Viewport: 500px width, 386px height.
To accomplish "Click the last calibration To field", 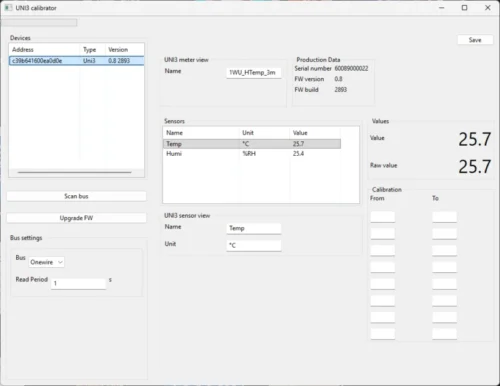I will [444, 334].
